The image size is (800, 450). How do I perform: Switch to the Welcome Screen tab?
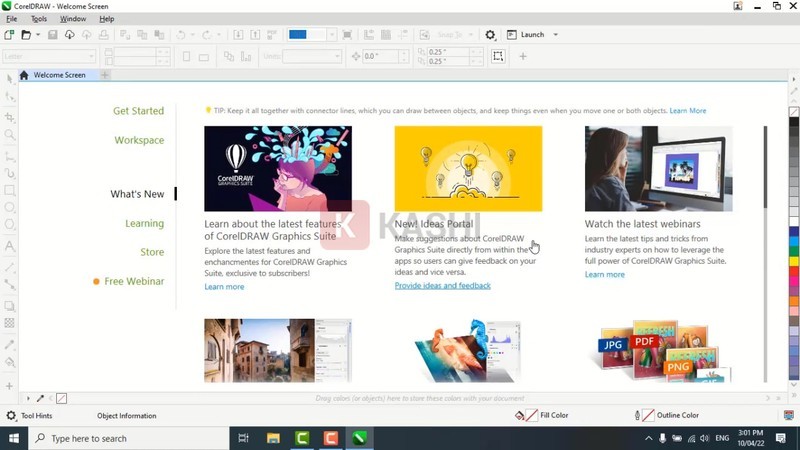pyautogui.click(x=59, y=75)
